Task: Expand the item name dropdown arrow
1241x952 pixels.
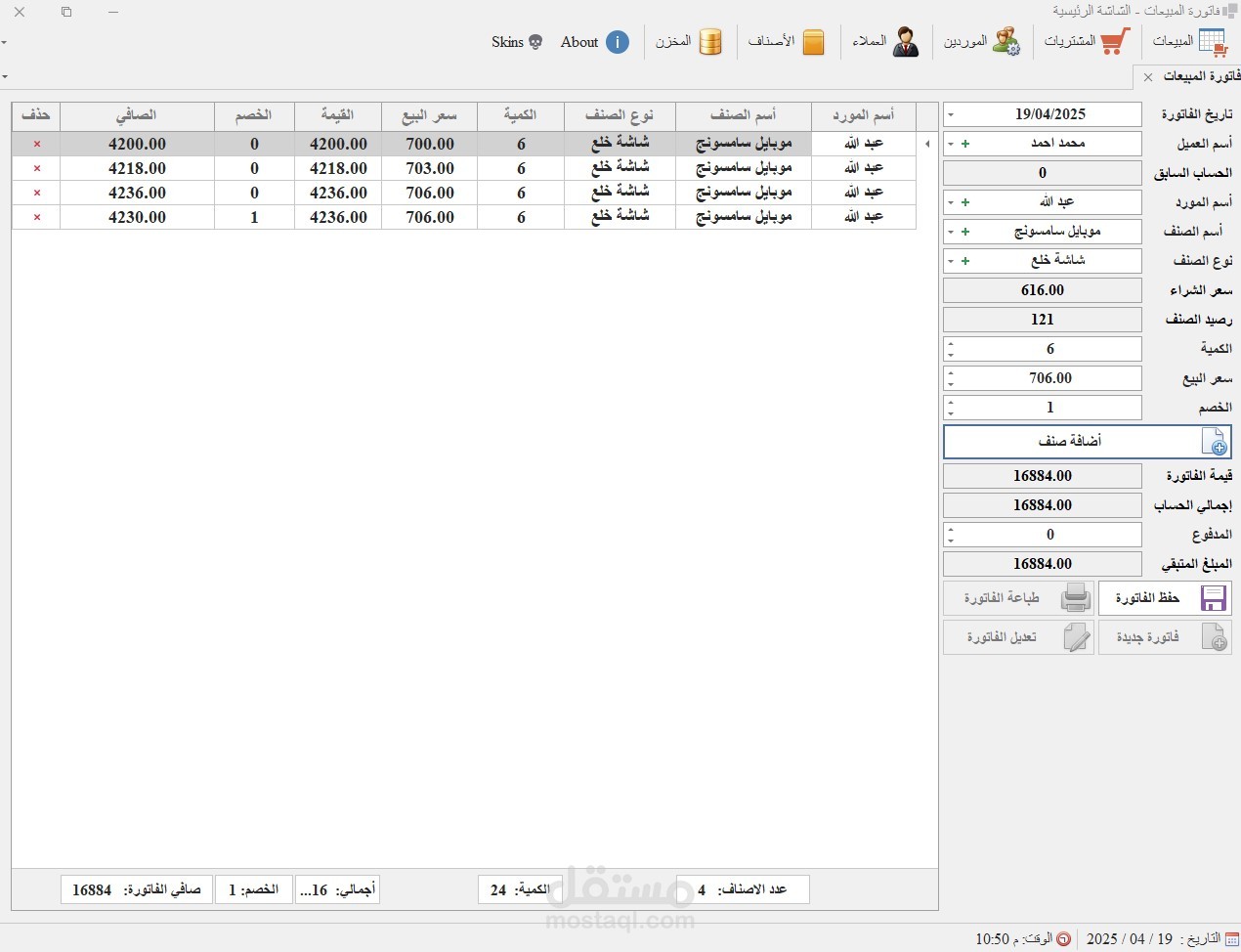Action: point(951,232)
